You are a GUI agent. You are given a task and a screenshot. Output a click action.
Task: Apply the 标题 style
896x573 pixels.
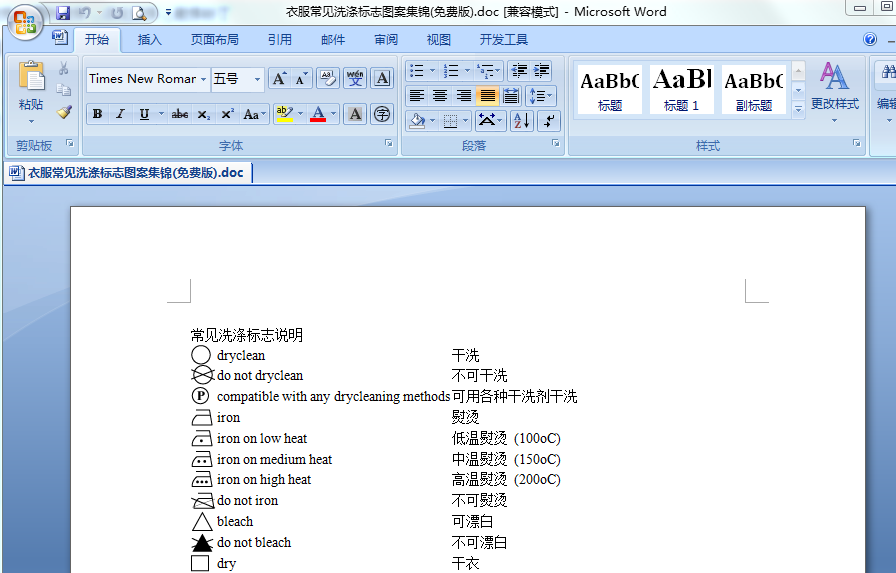point(610,89)
